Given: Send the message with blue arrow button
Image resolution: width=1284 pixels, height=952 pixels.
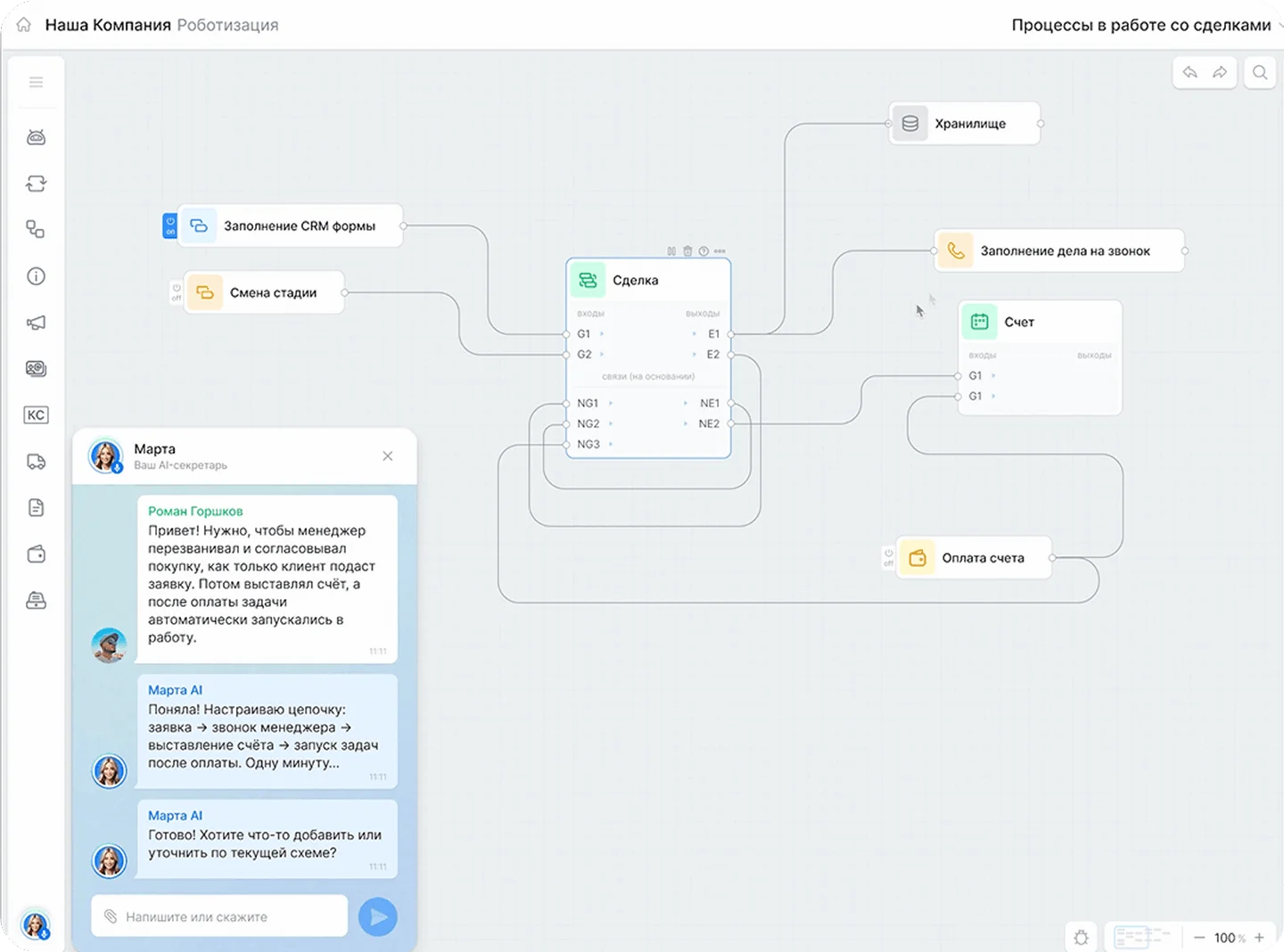Looking at the screenshot, I should pyautogui.click(x=378, y=916).
